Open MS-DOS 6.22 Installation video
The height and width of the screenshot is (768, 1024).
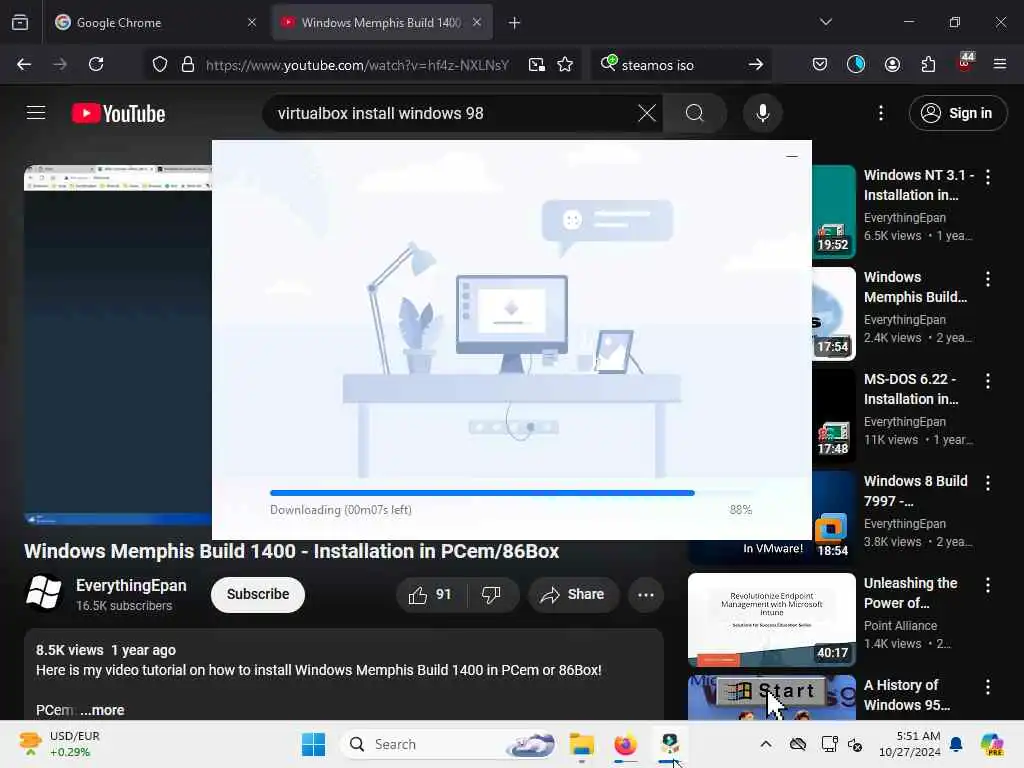click(911, 389)
